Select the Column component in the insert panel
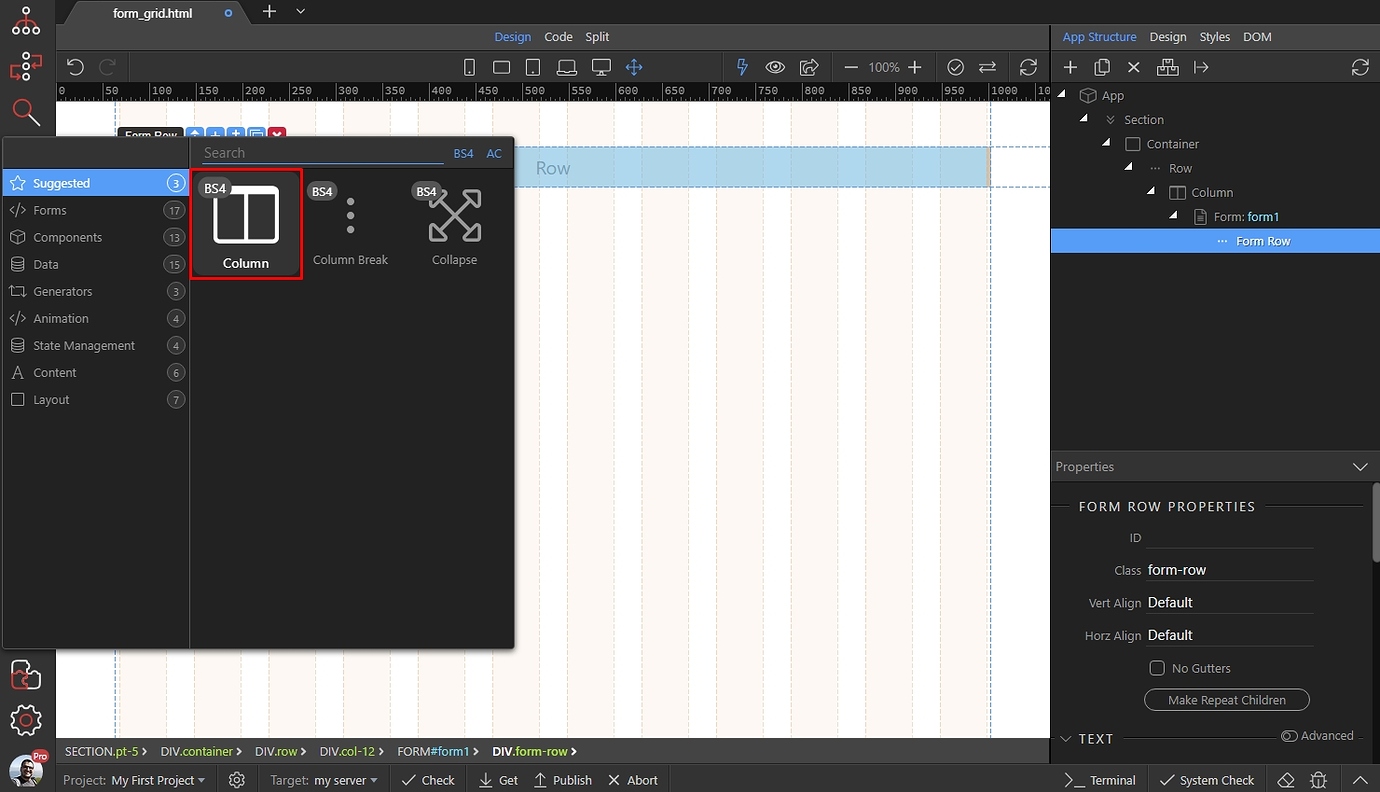Image resolution: width=1380 pixels, height=792 pixels. [245, 222]
